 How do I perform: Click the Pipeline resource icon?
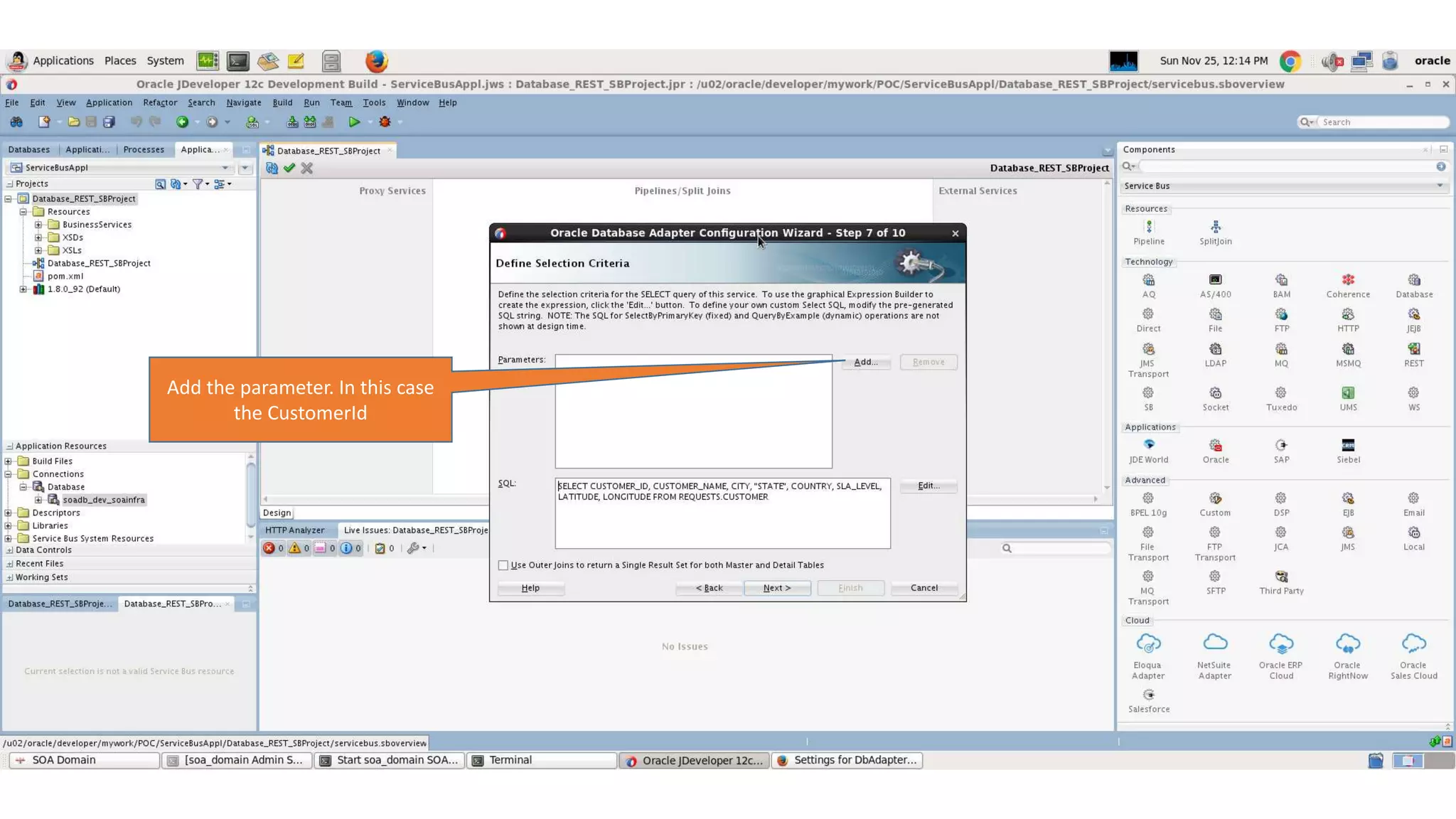1148,227
